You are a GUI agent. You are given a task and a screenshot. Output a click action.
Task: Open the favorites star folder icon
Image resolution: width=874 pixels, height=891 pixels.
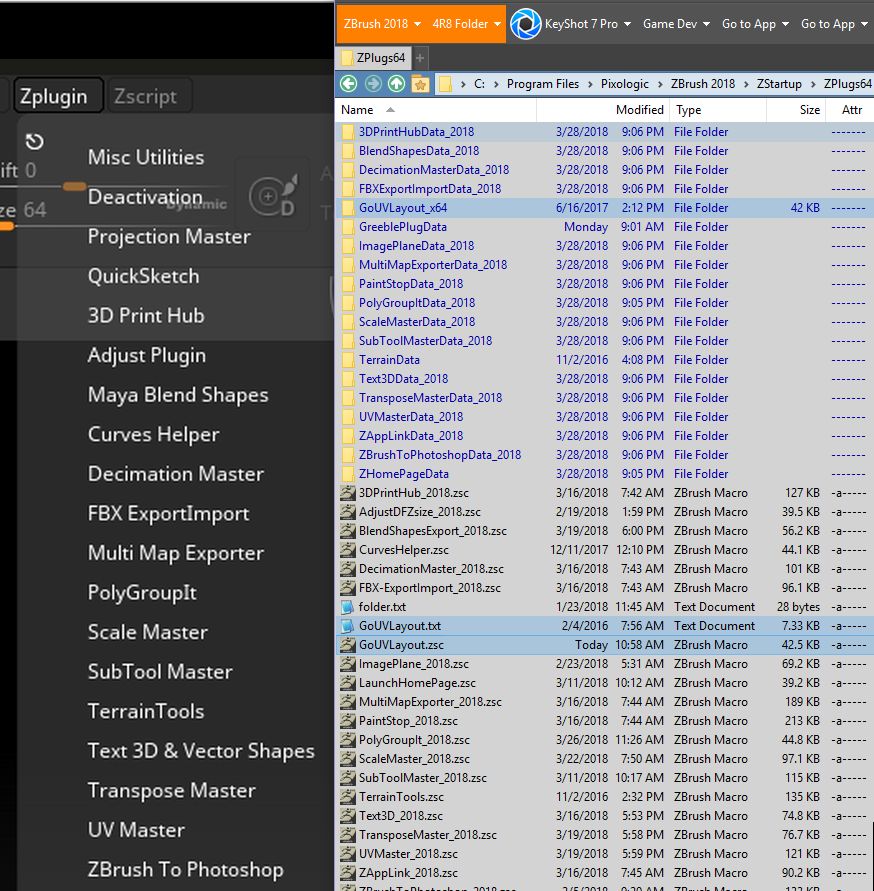421,84
